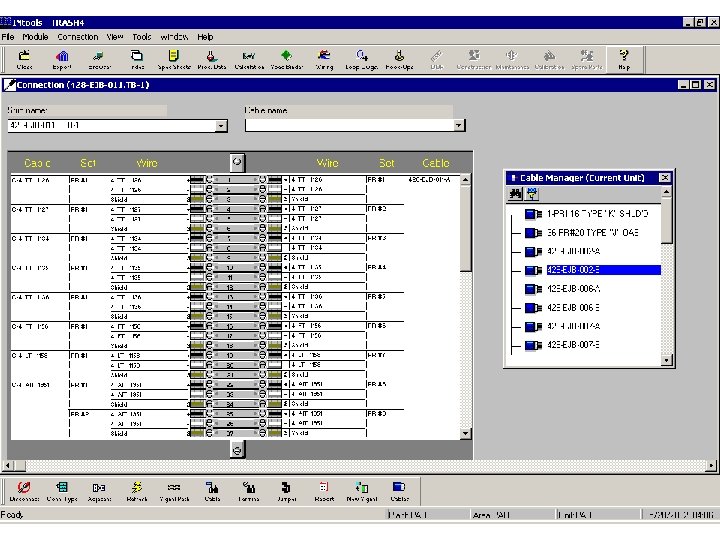Open the Wiring module icon

324,60
